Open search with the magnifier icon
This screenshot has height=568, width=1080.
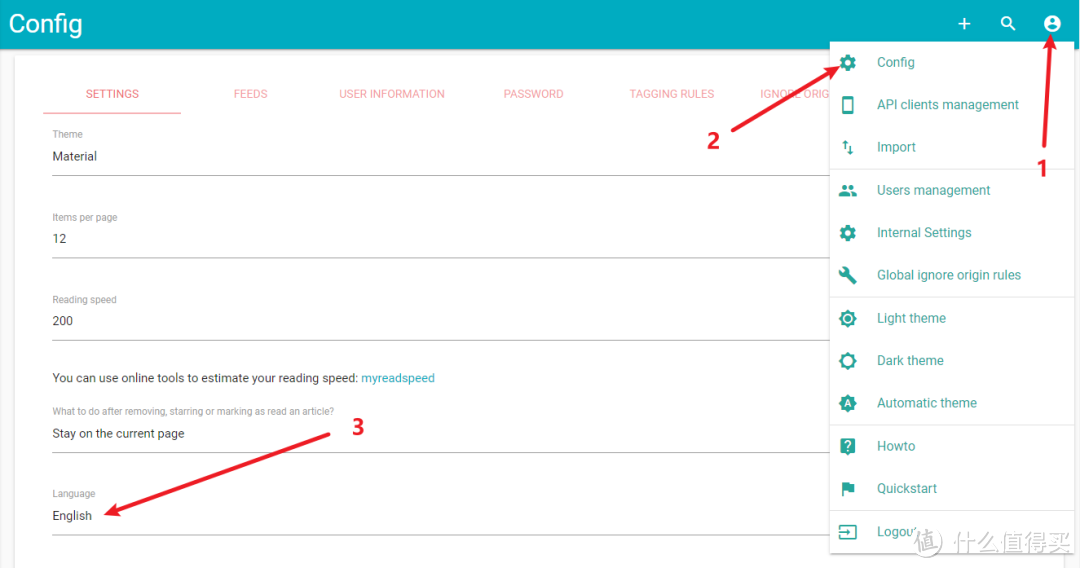(x=1008, y=24)
